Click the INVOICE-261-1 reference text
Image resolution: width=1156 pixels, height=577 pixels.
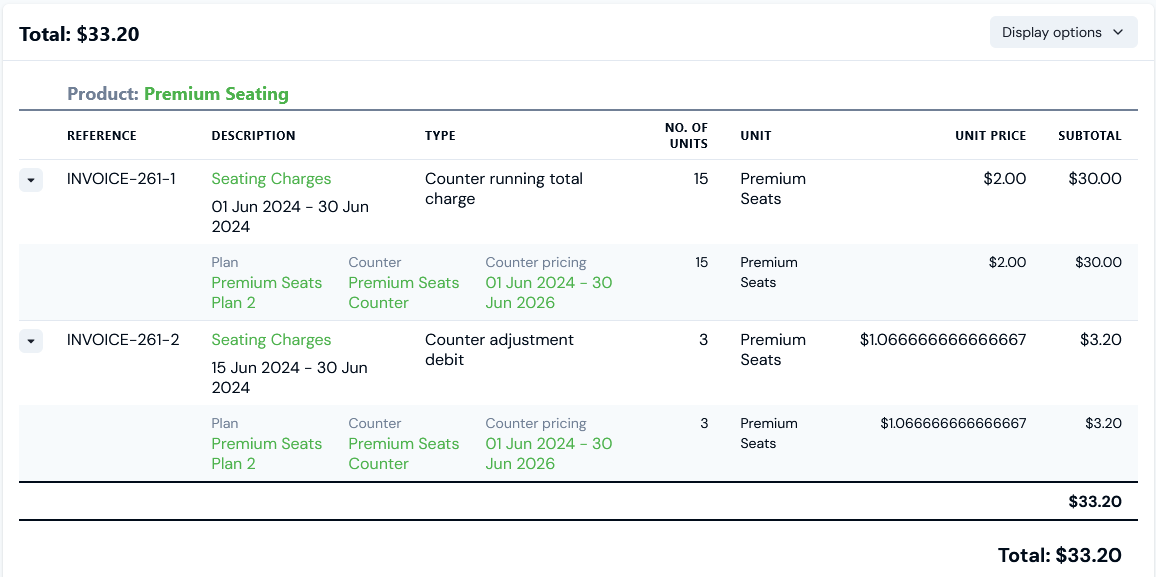pos(121,179)
